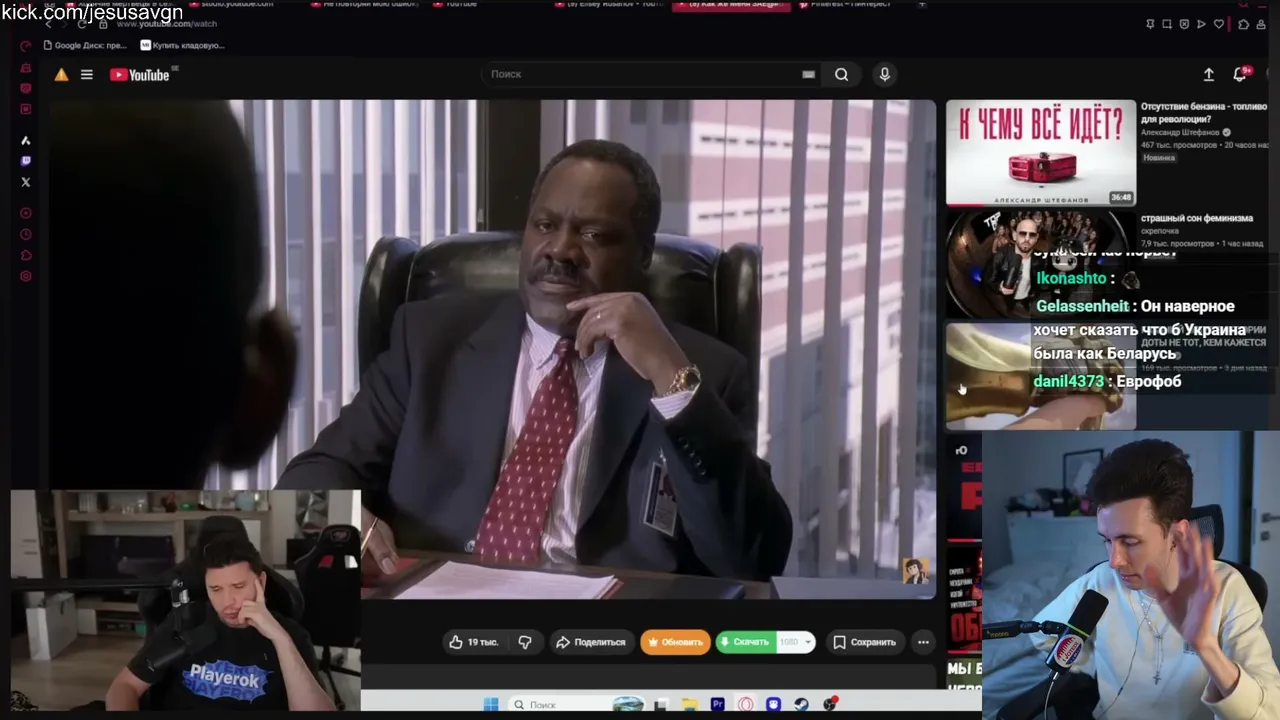Run the YouTube search magnifier button
The image size is (1280, 720).
pos(841,74)
